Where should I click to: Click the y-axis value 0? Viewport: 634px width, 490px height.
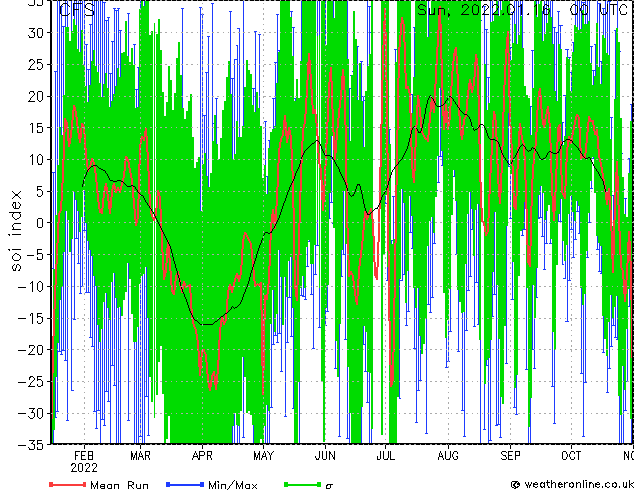[x=40, y=223]
